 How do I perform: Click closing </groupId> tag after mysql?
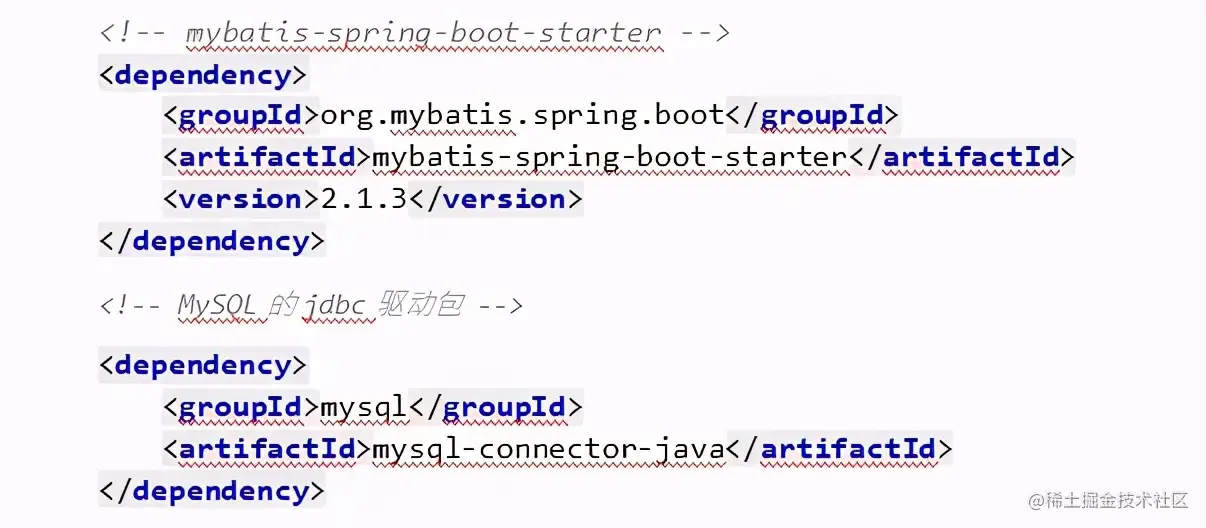coord(495,407)
